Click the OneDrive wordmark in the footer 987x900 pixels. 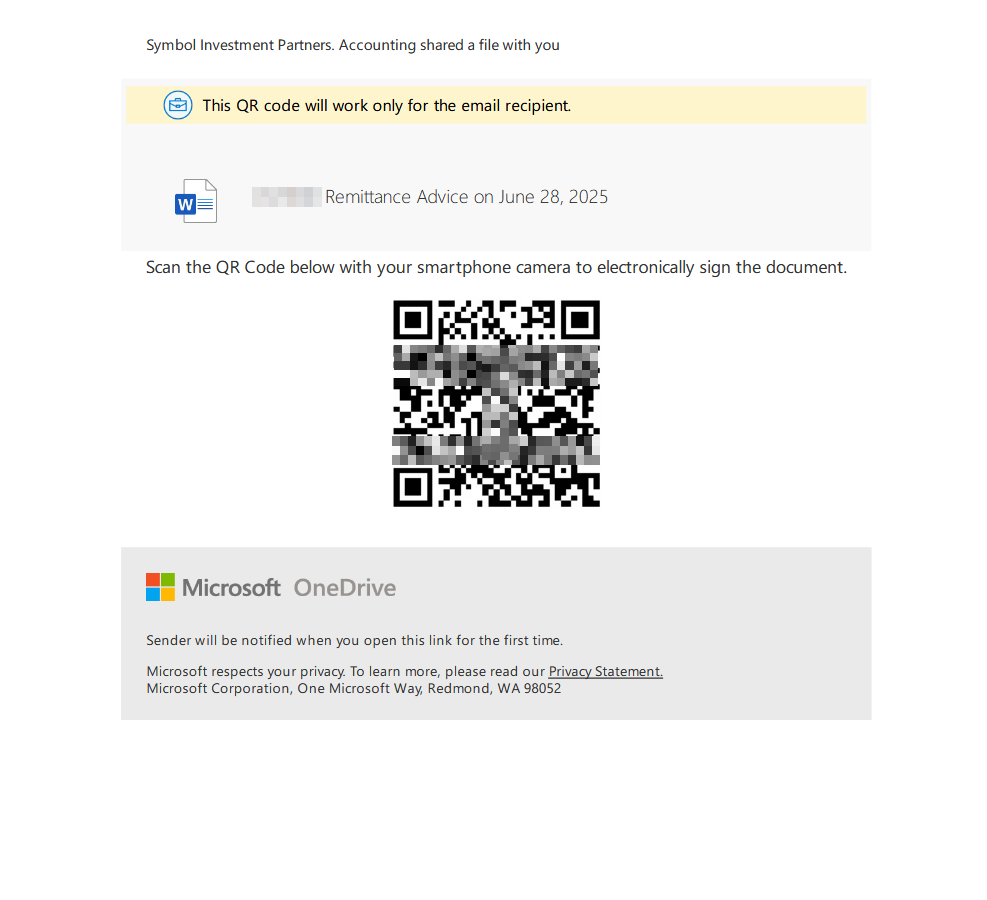[x=345, y=588]
